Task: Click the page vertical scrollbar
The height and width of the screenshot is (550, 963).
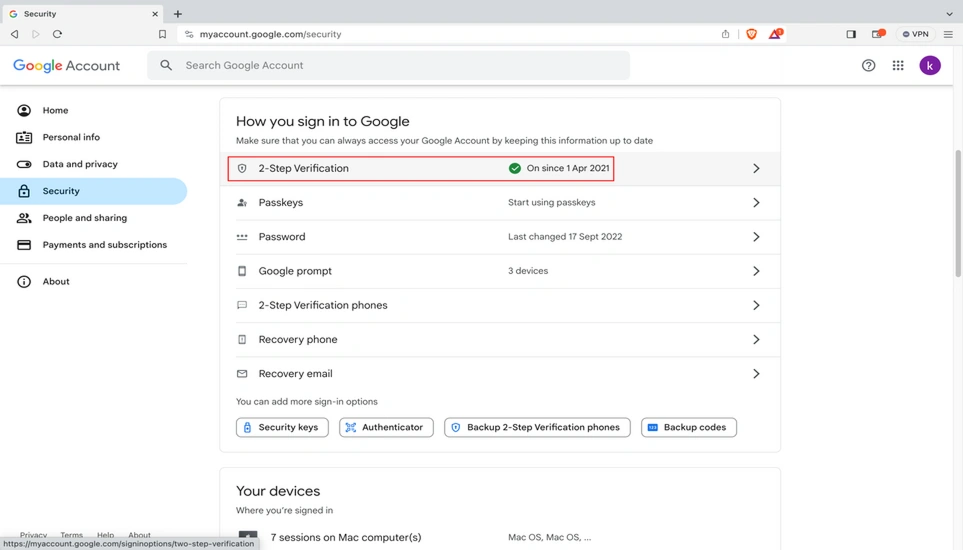Action: (x=958, y=214)
